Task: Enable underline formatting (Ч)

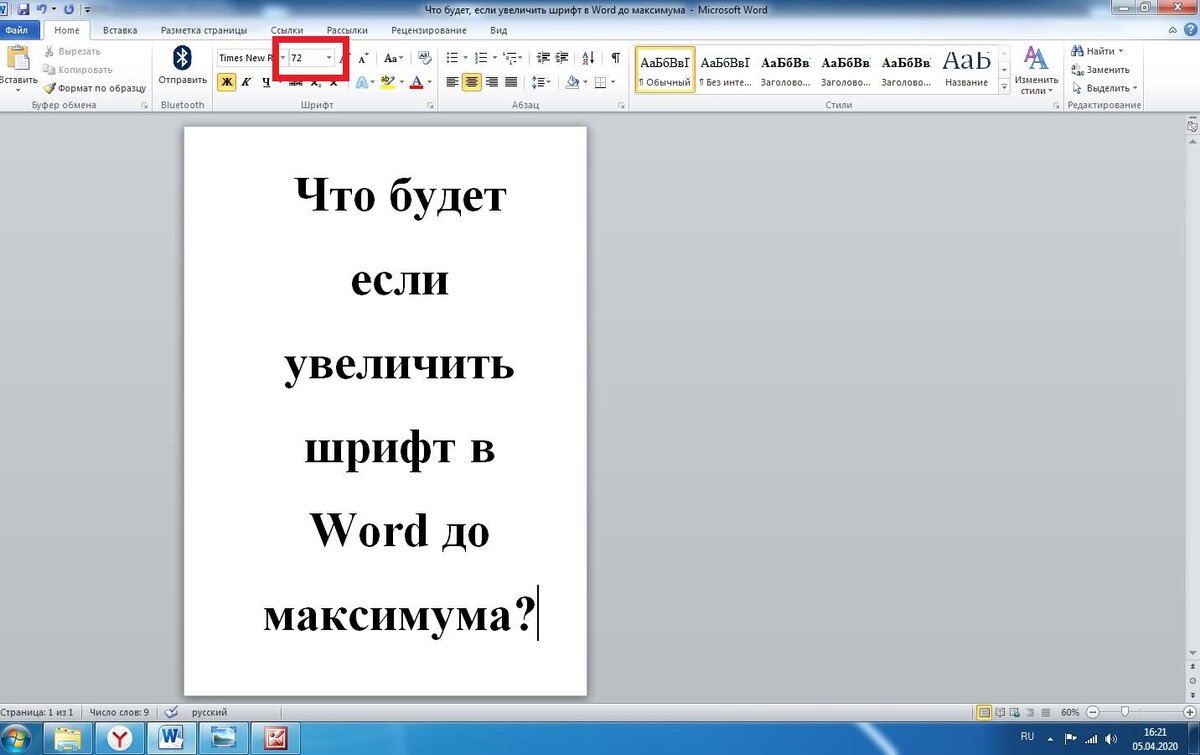Action: 266,81
